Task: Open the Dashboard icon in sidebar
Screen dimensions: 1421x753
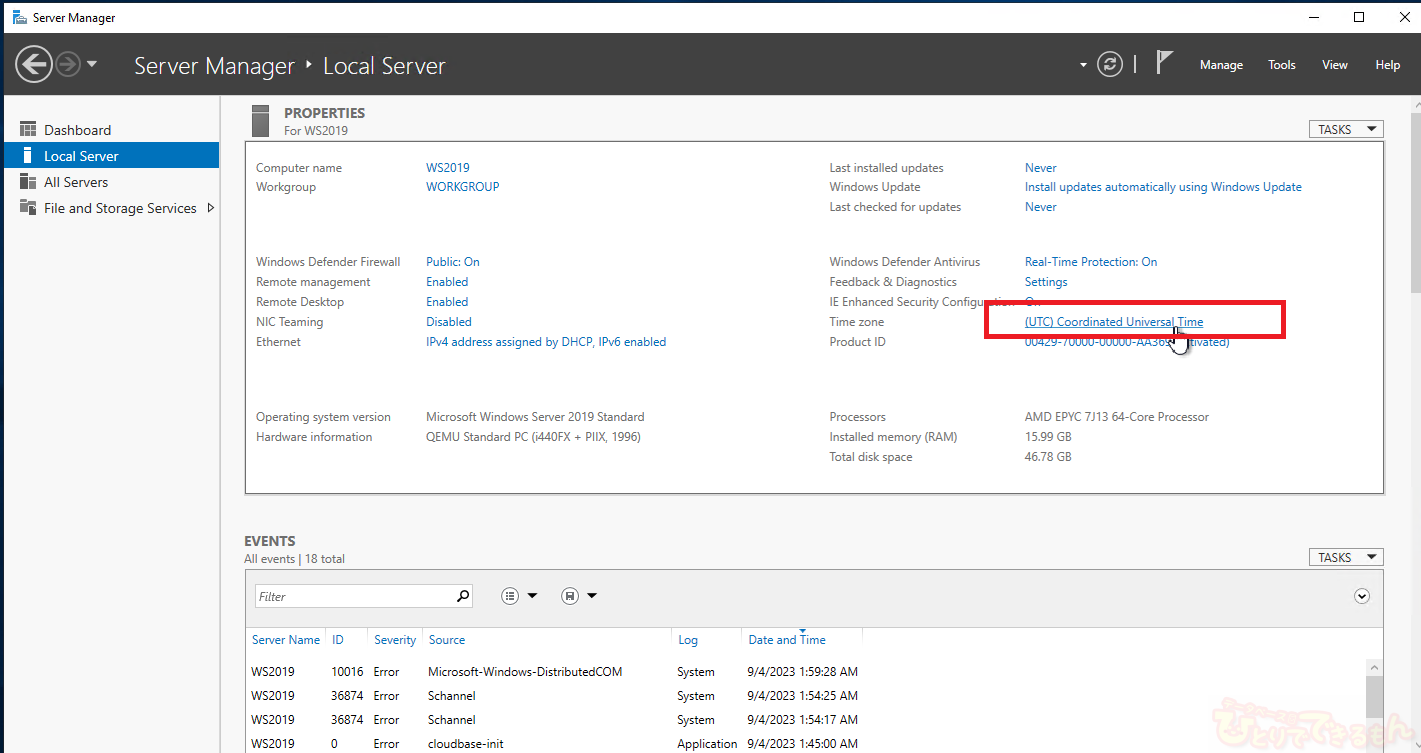Action: pyautogui.click(x=28, y=130)
